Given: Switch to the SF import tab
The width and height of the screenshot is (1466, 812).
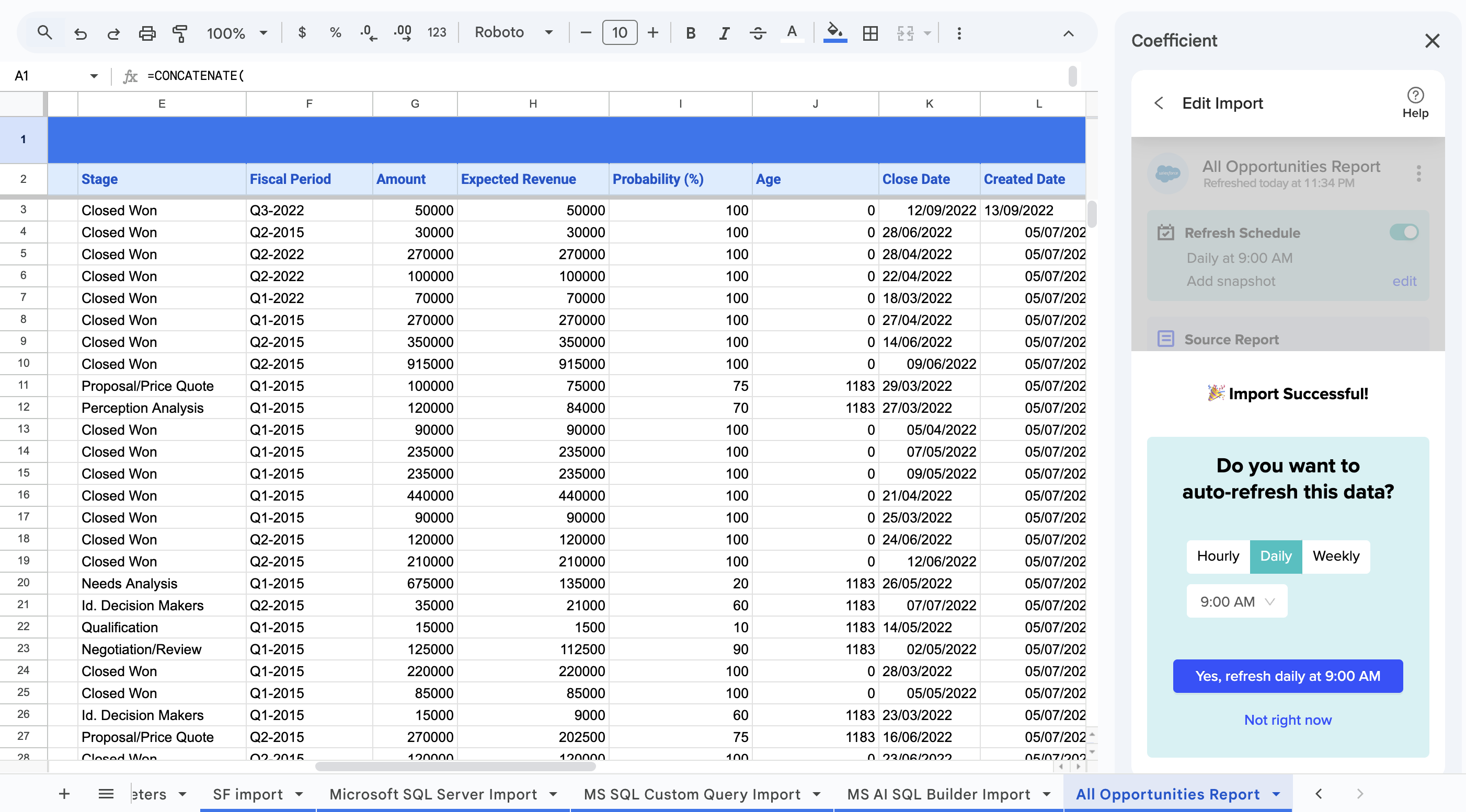Looking at the screenshot, I should [x=247, y=794].
